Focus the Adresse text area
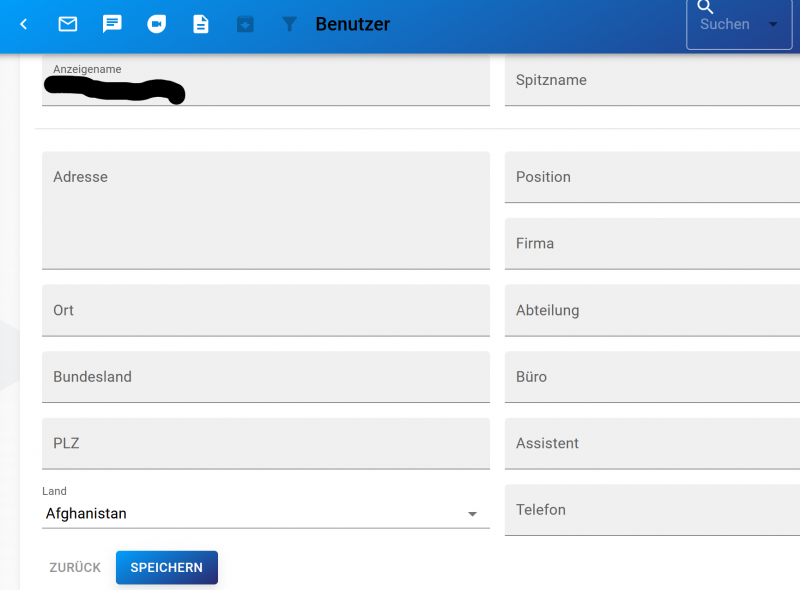 click(x=265, y=210)
